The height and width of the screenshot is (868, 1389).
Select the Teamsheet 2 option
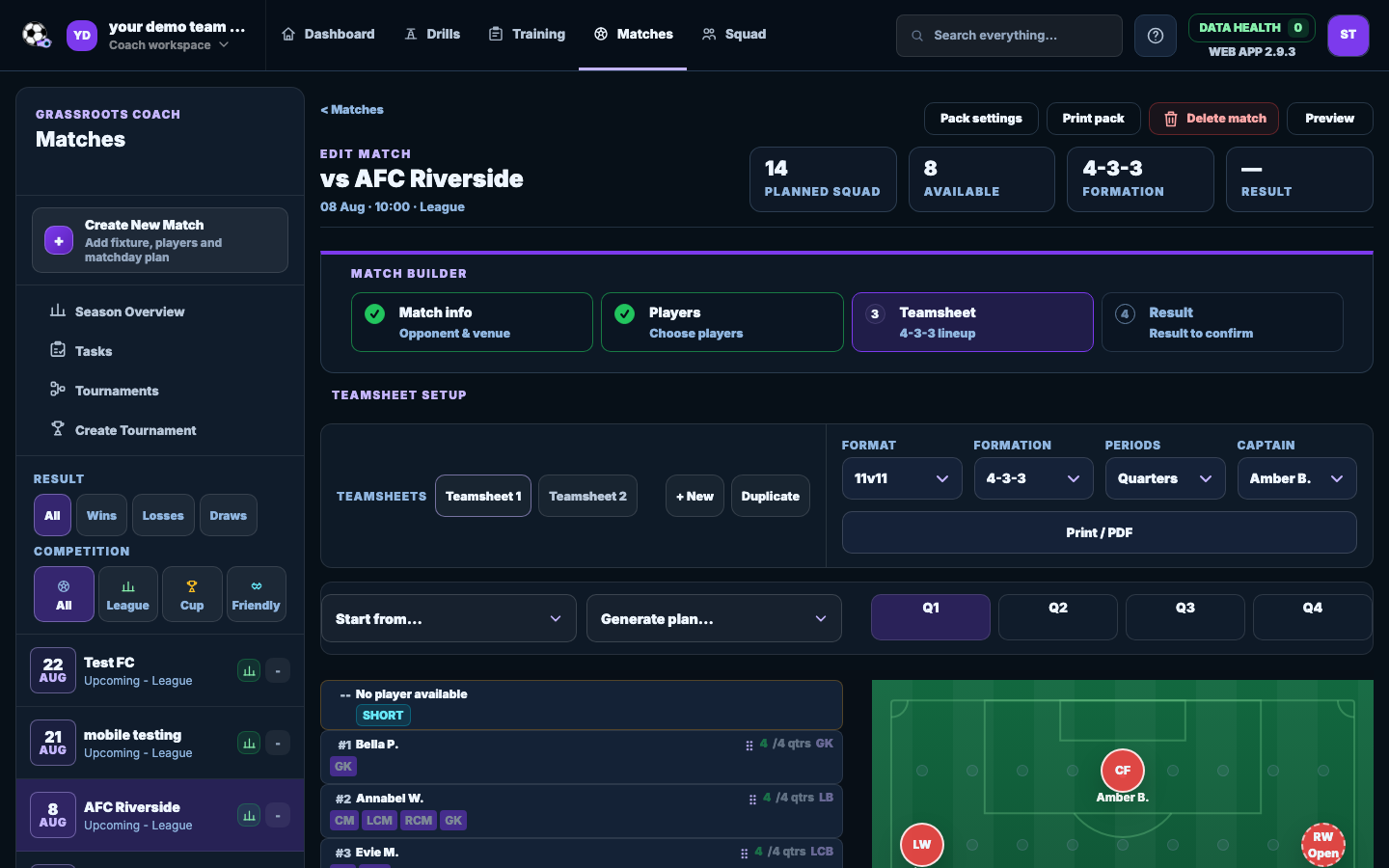(x=587, y=496)
